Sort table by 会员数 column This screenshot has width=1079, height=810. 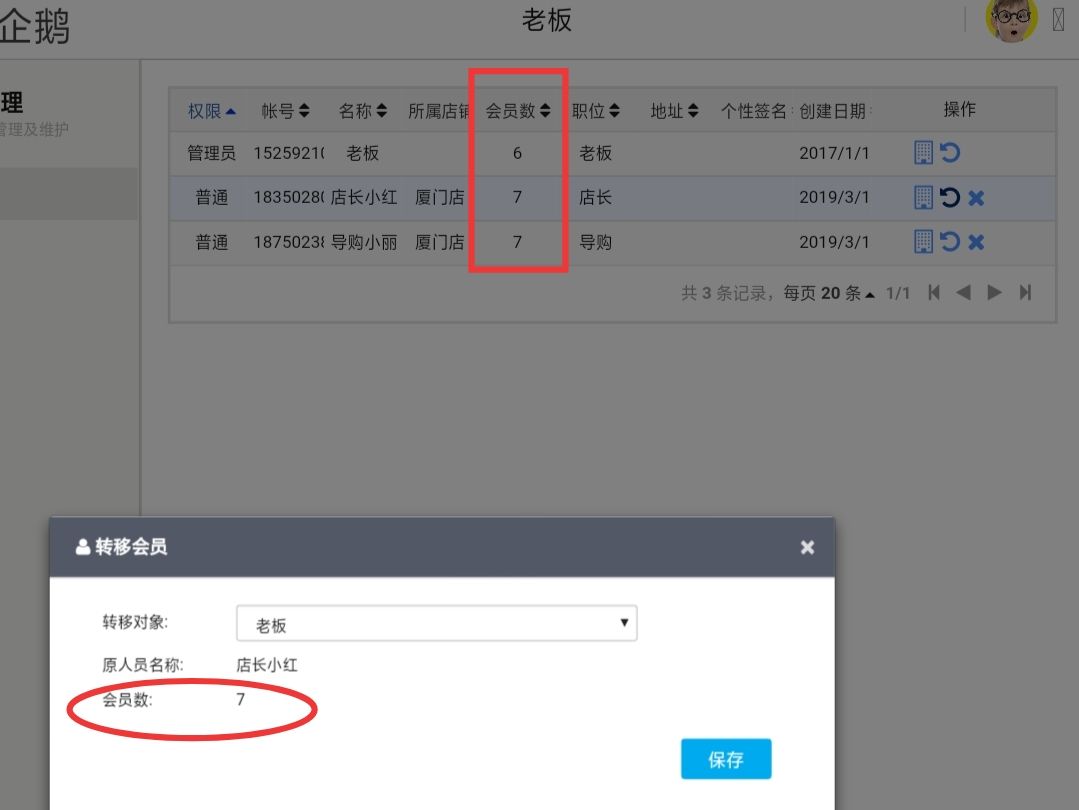coord(518,111)
